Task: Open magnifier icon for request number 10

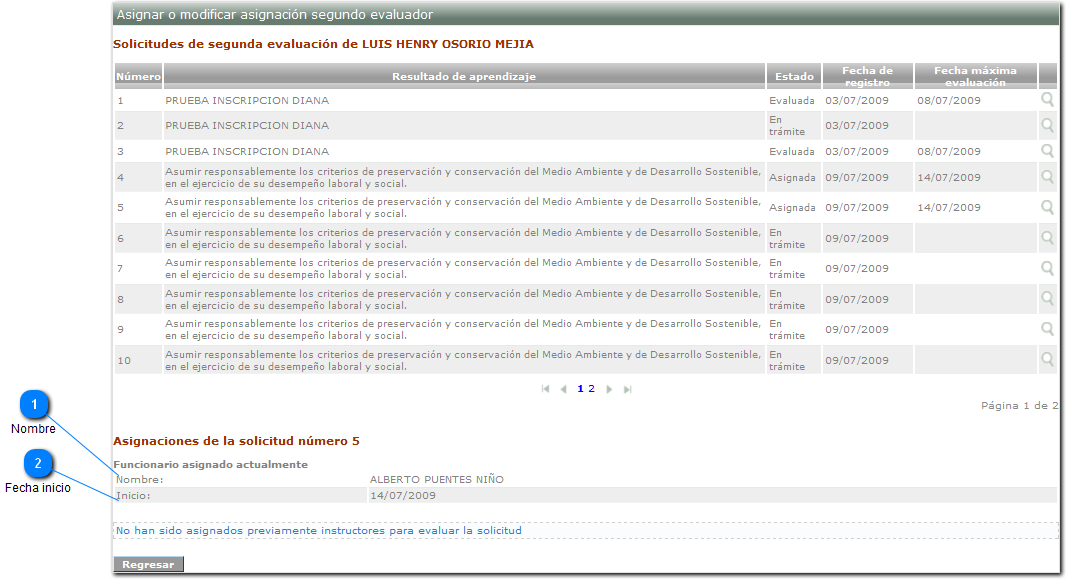Action: [1047, 360]
